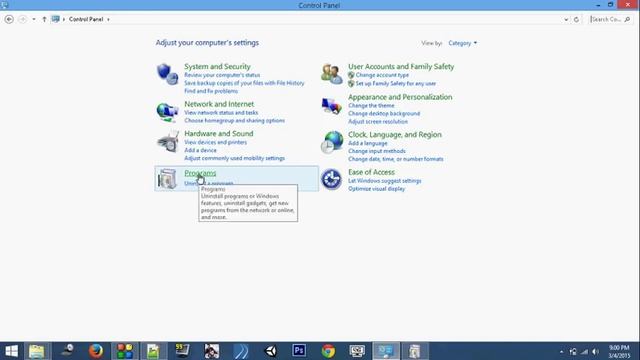The height and width of the screenshot is (360, 640).
Task: Click the search magnifier icon
Action: point(627,19)
